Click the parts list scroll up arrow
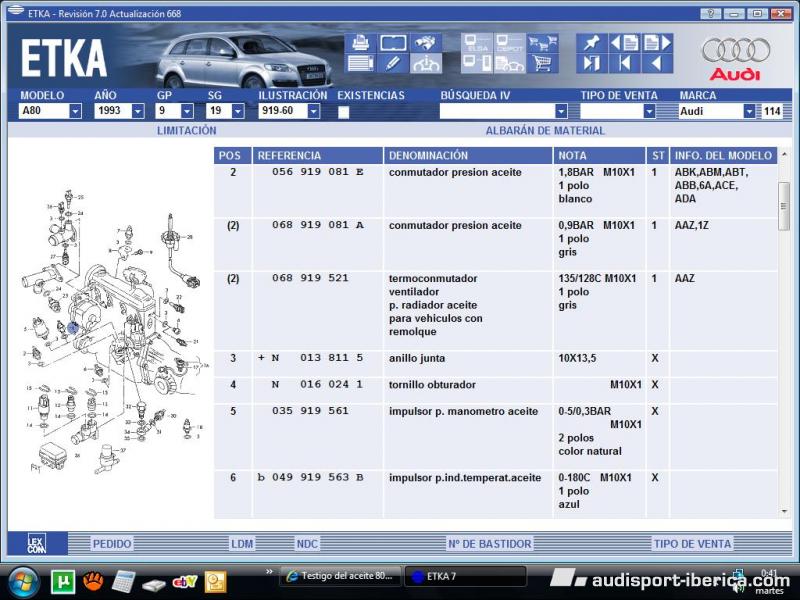 click(784, 155)
